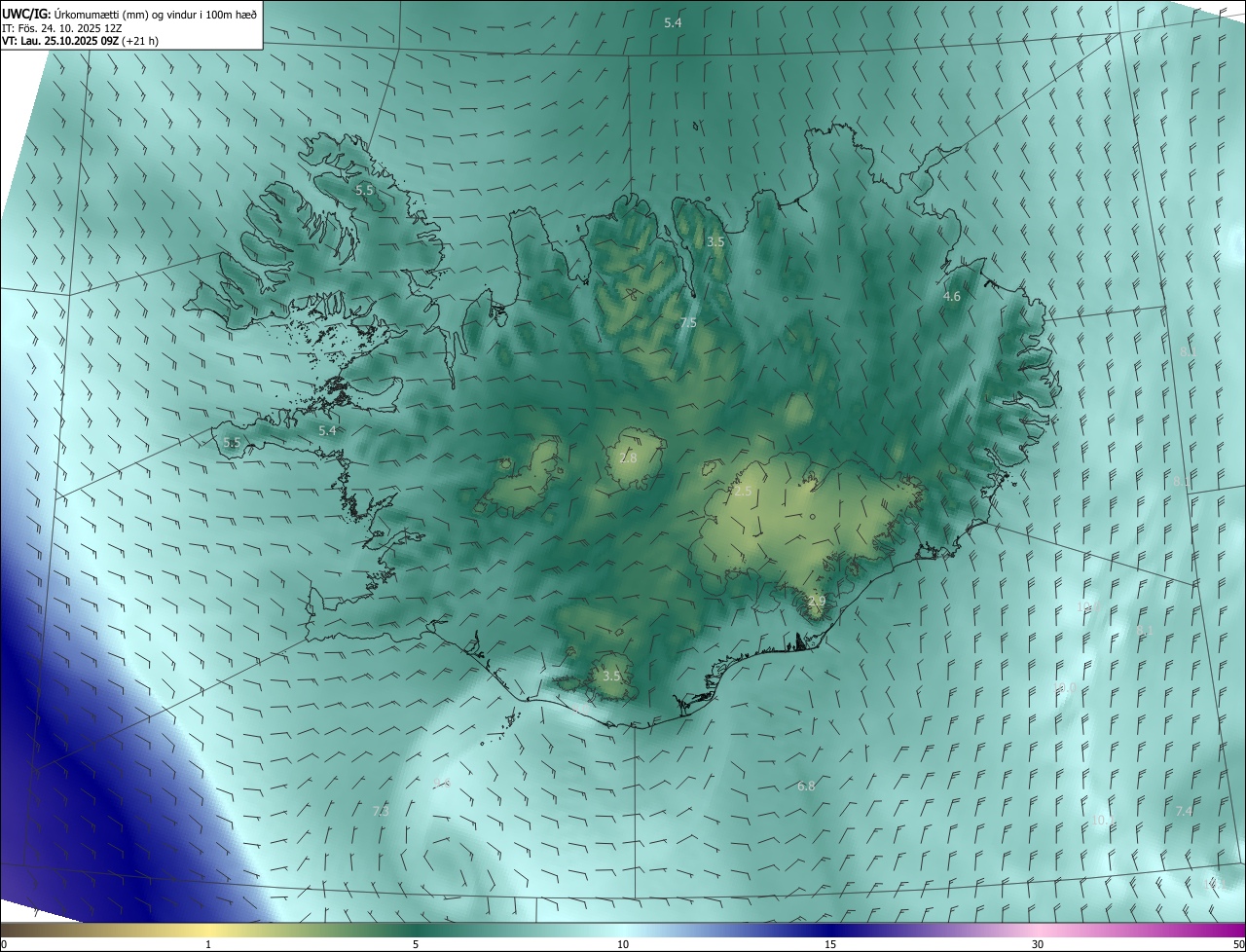Click the 6.8 value label over the southern ocean

click(x=806, y=787)
